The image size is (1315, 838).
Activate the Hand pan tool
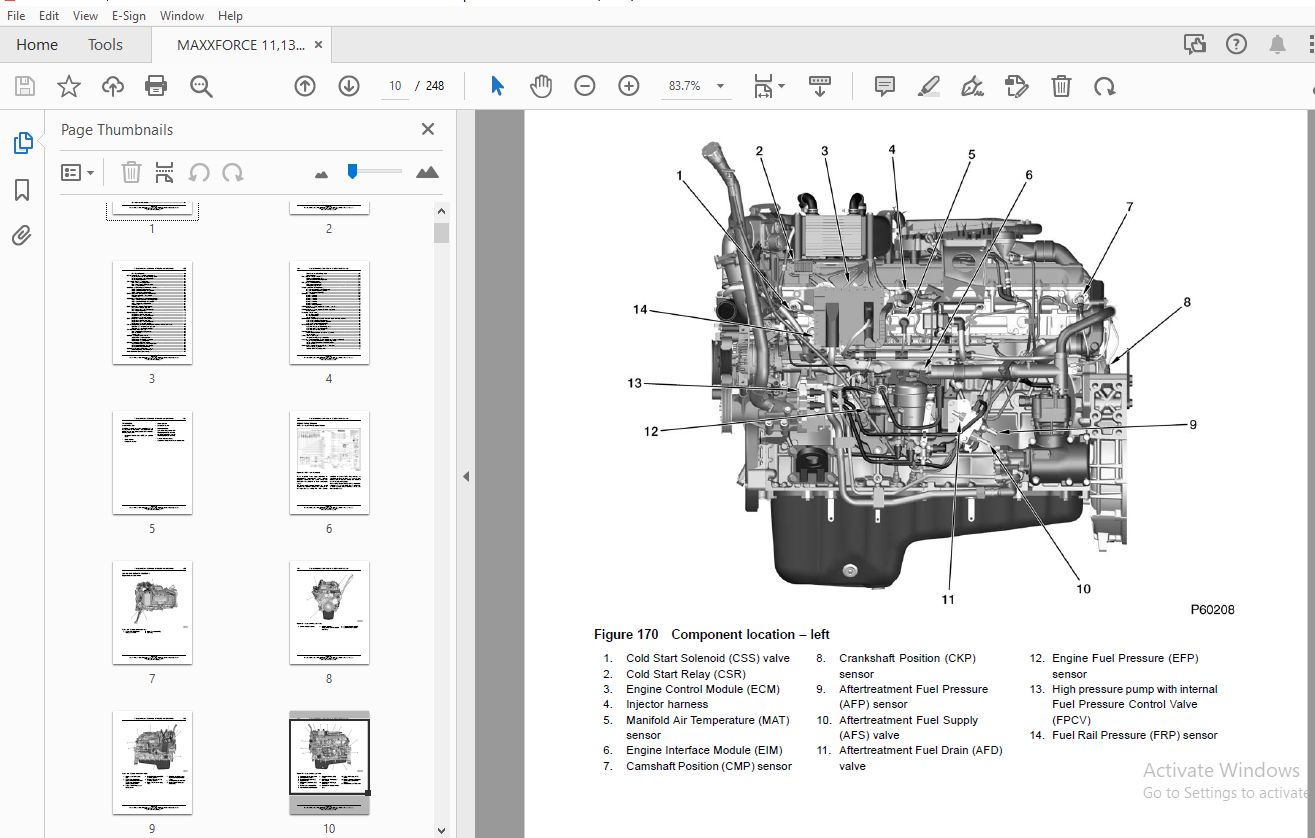[x=541, y=86]
